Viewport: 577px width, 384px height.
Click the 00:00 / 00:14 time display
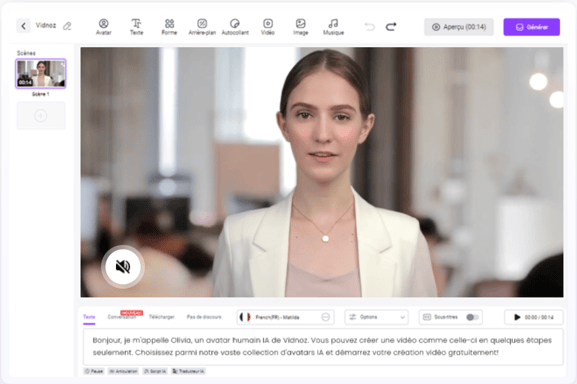click(x=539, y=317)
